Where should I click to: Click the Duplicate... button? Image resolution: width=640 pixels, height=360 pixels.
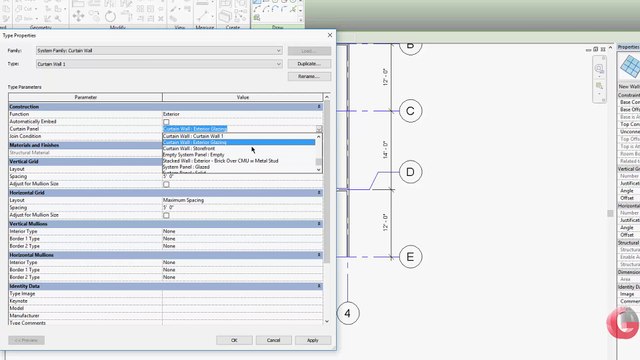(x=309, y=64)
